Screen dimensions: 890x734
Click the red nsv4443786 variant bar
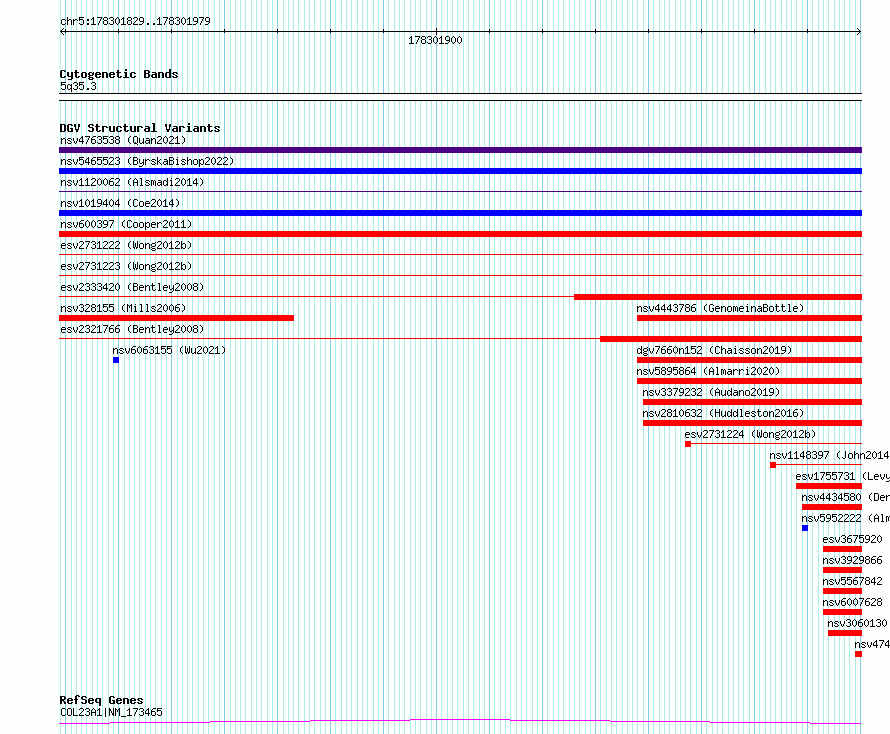[749, 318]
